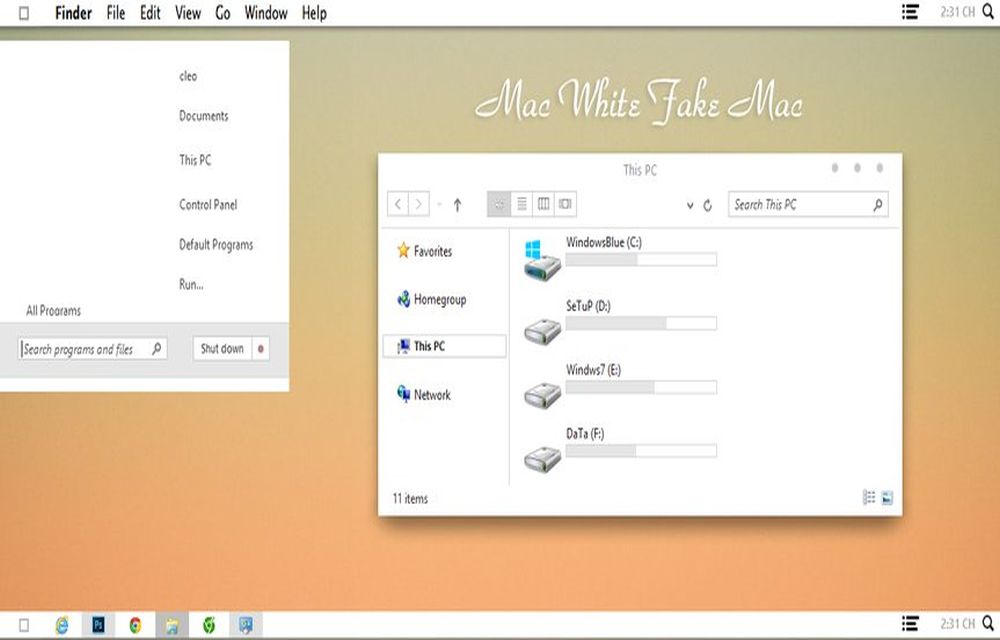Open Documents from the Start menu
This screenshot has width=1000, height=640.
point(203,116)
